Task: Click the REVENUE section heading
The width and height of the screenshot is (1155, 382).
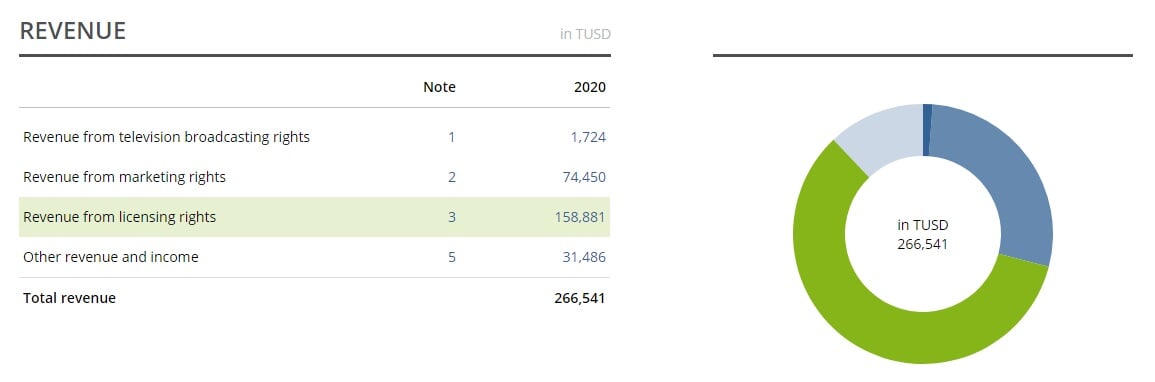Action: (73, 31)
